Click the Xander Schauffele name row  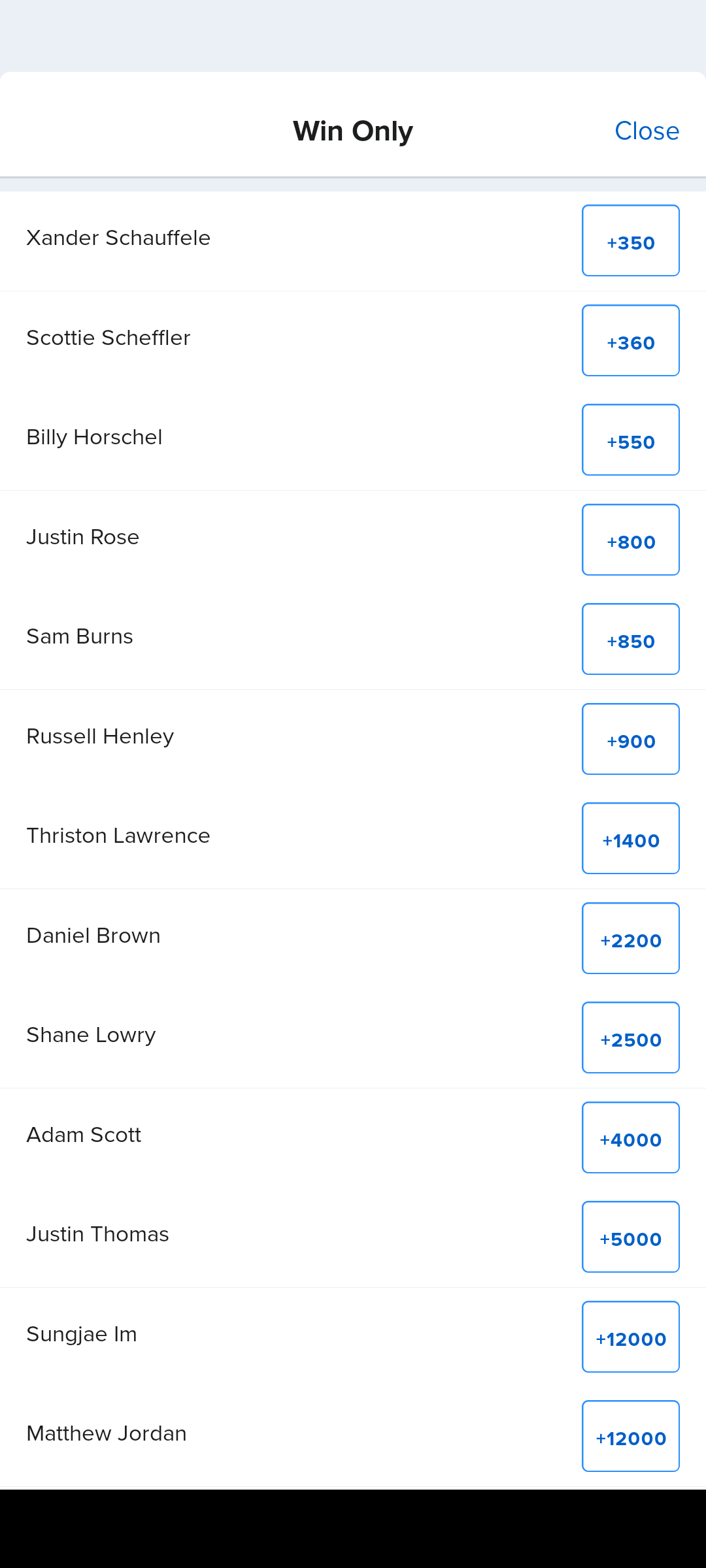tap(118, 238)
